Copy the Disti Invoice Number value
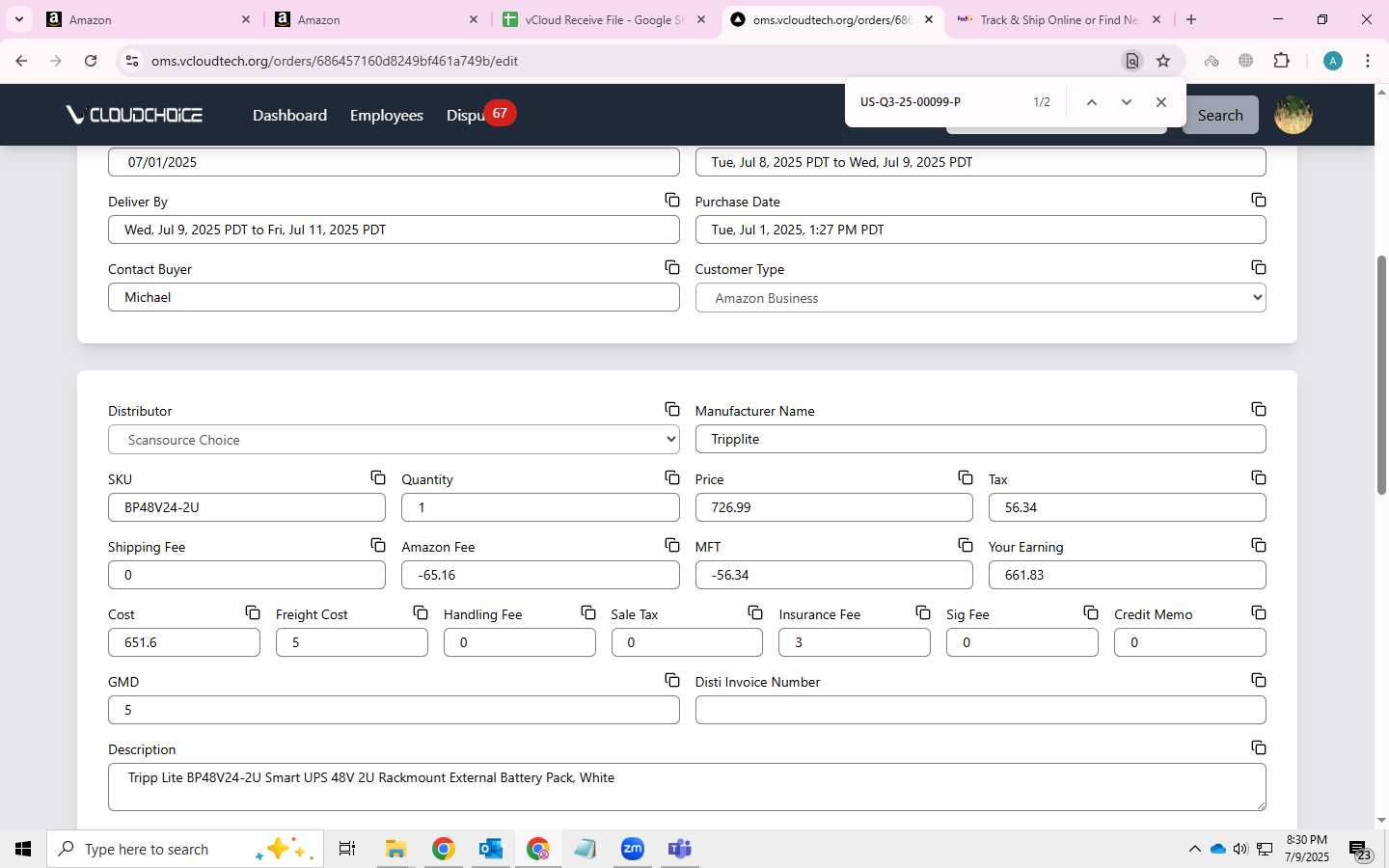 tap(1259, 680)
